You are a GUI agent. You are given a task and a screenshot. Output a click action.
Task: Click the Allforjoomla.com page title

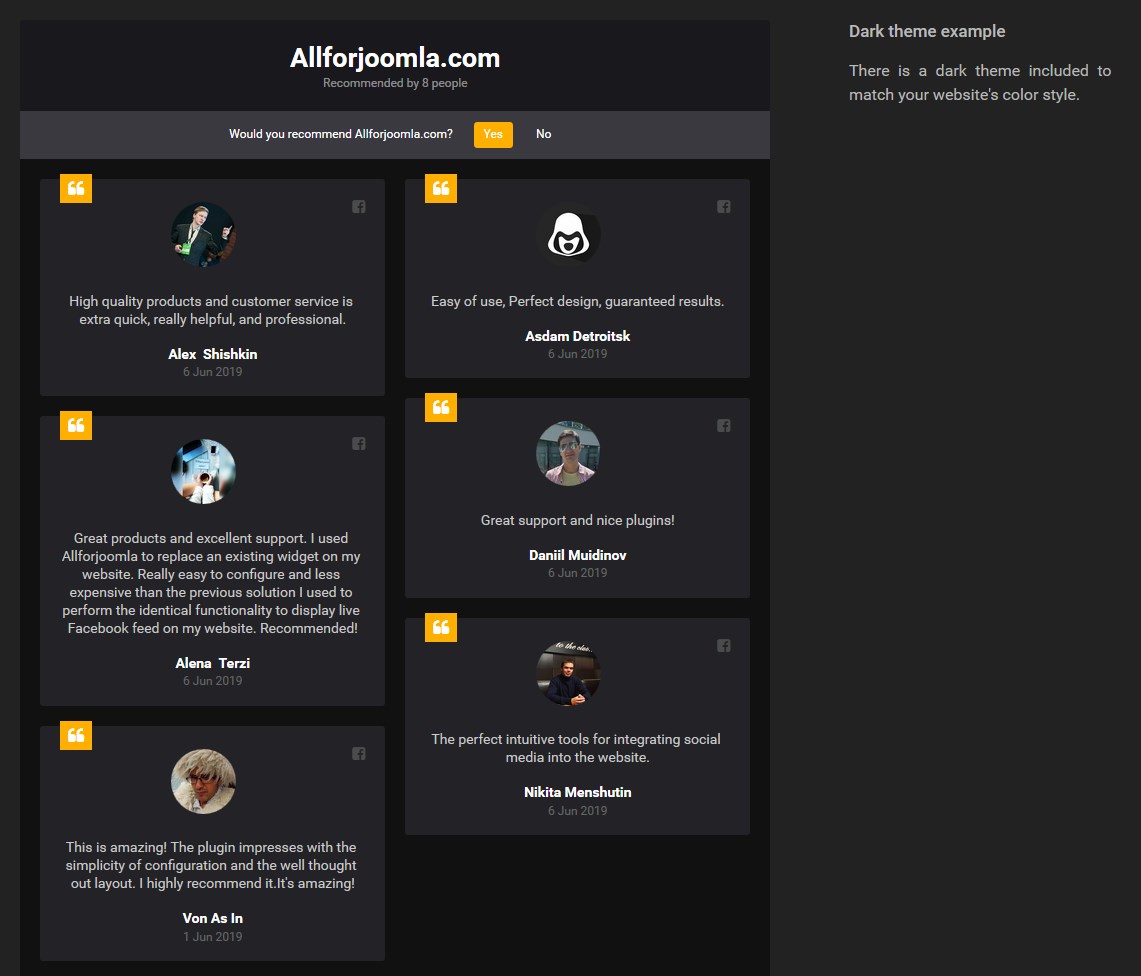tap(395, 58)
